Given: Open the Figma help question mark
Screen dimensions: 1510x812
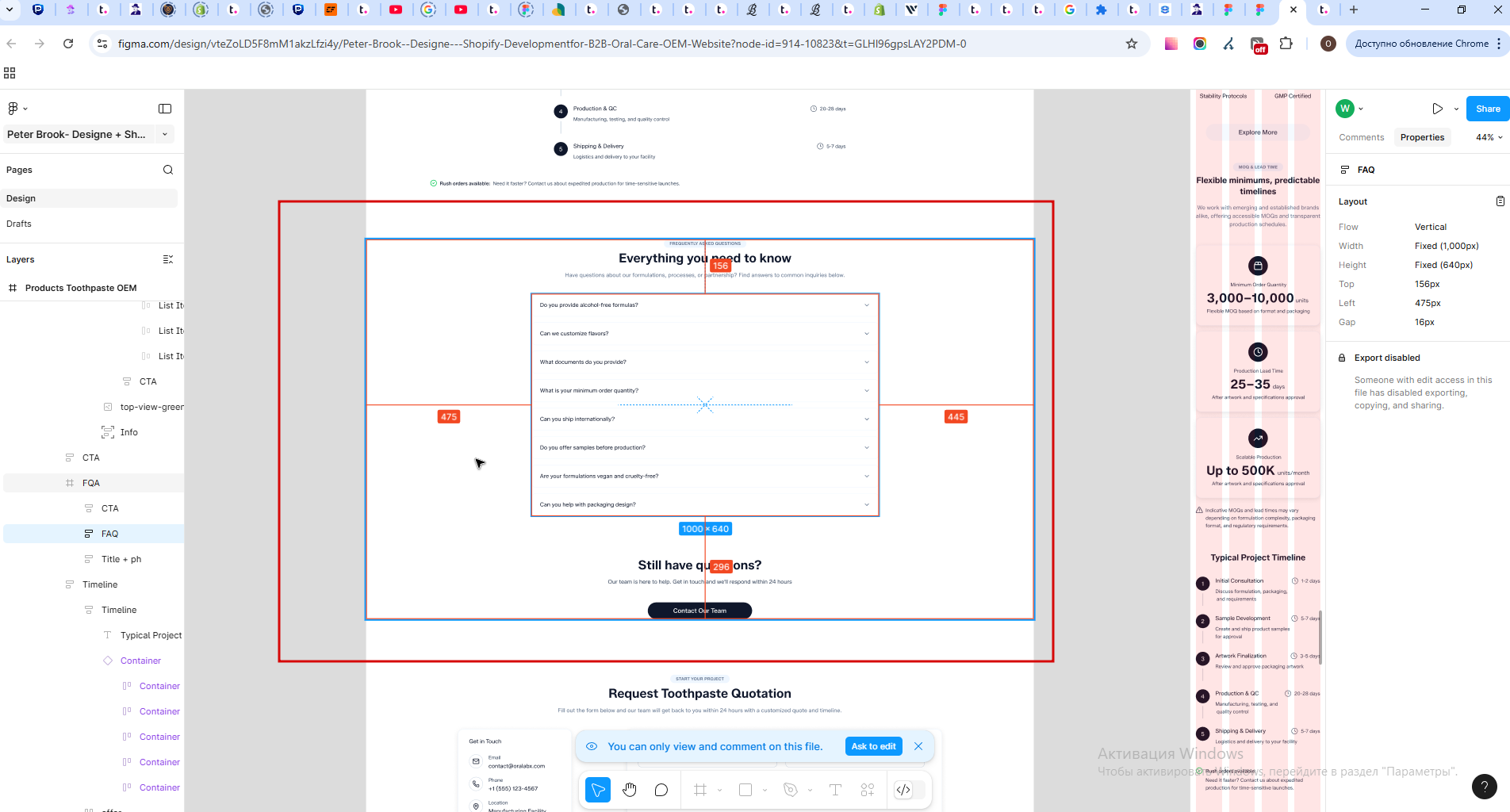Looking at the screenshot, I should [1485, 786].
